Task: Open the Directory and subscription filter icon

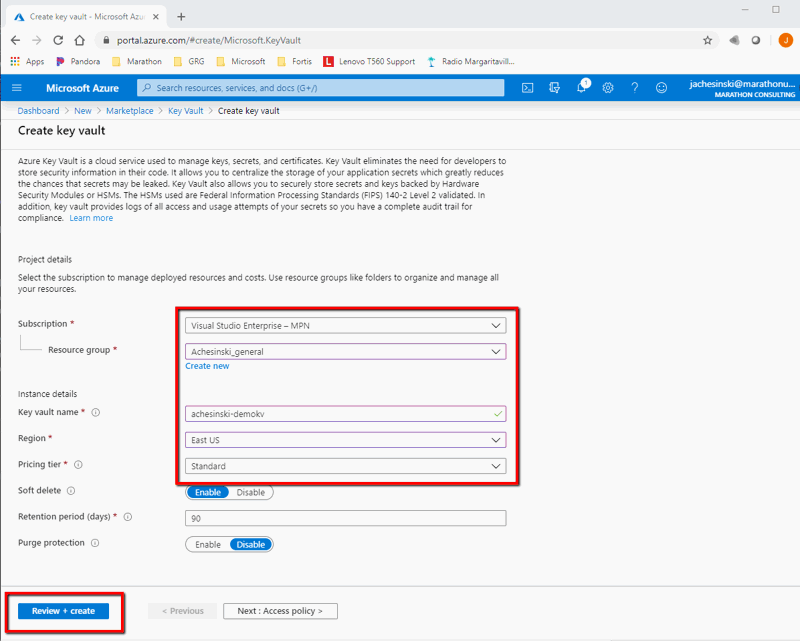Action: click(555, 88)
